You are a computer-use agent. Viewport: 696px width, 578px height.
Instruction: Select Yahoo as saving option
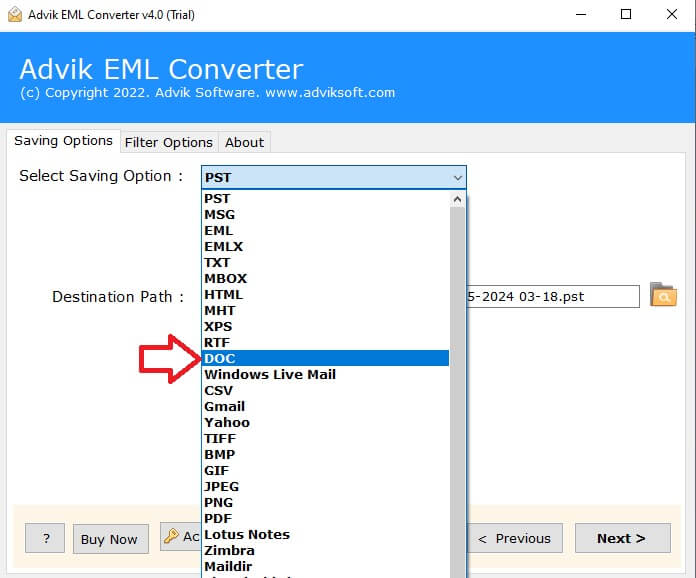pos(325,422)
